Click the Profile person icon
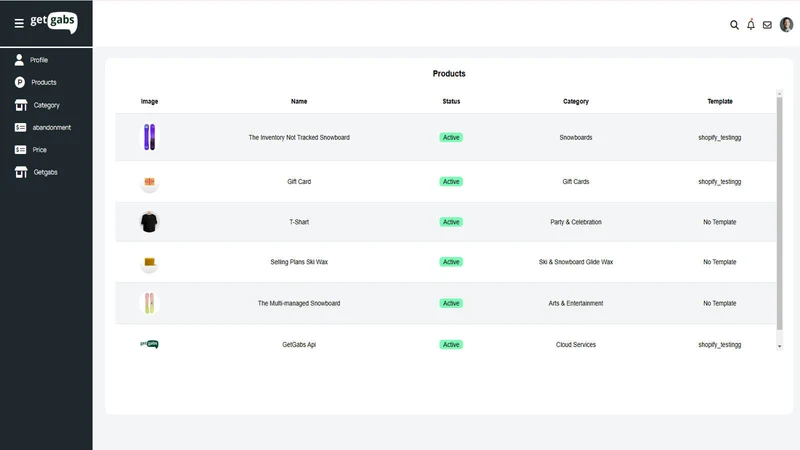800x450 pixels. click(x=19, y=60)
